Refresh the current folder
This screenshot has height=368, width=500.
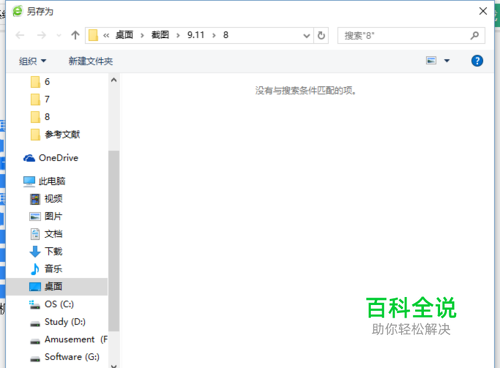pos(321,35)
